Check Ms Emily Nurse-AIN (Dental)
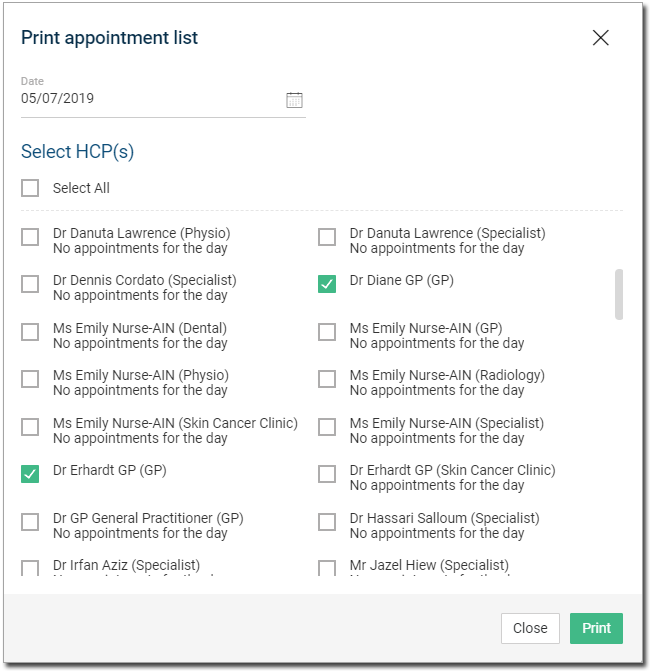 (30, 332)
